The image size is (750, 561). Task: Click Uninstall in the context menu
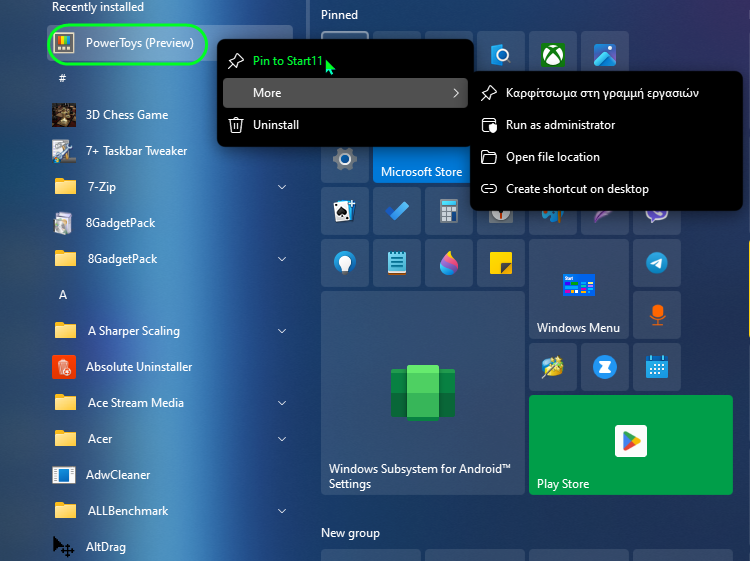(275, 125)
